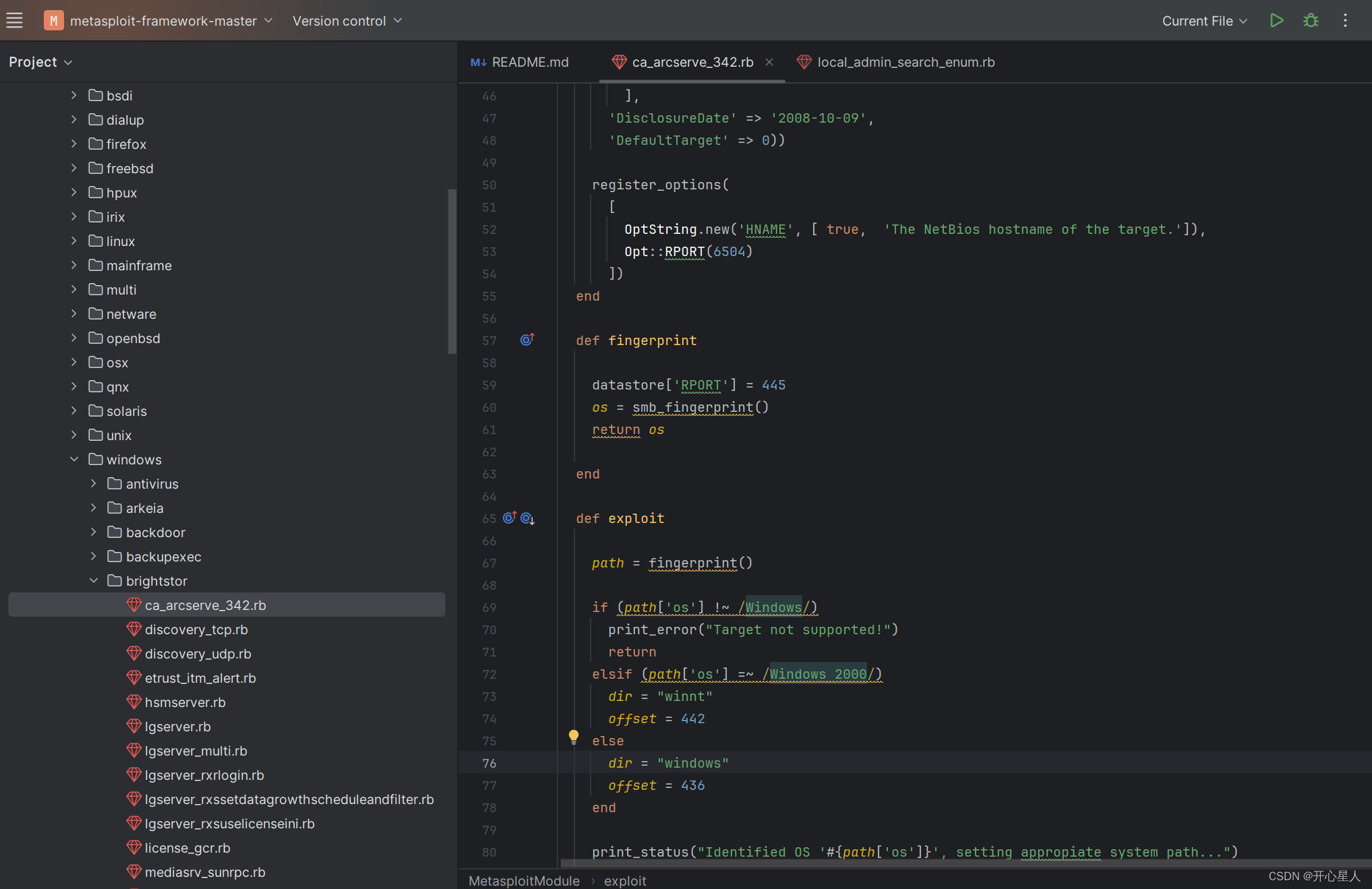Expand the firefox folder

click(x=74, y=144)
